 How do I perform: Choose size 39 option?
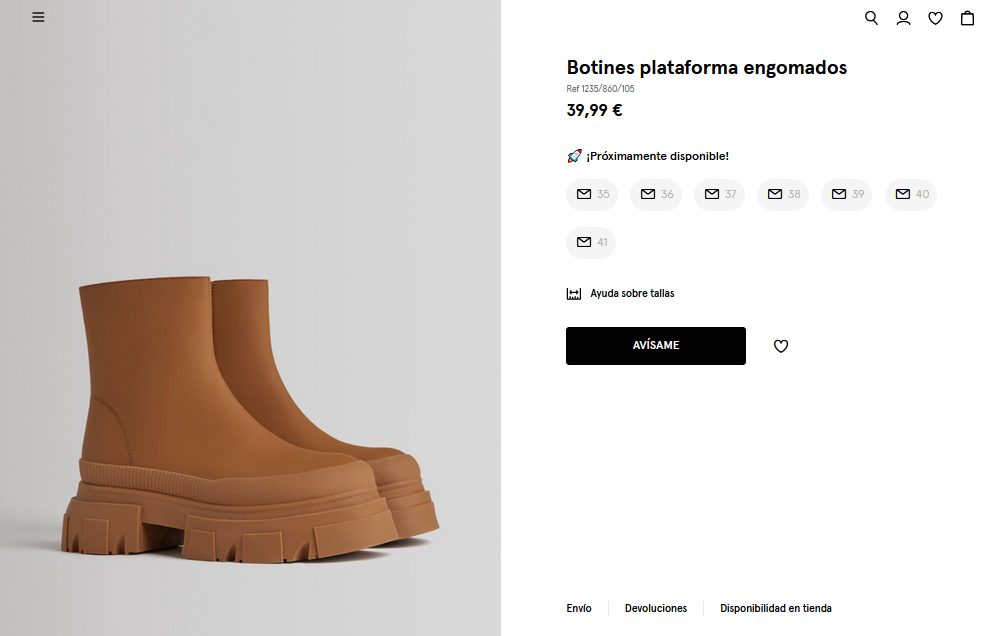coord(847,194)
